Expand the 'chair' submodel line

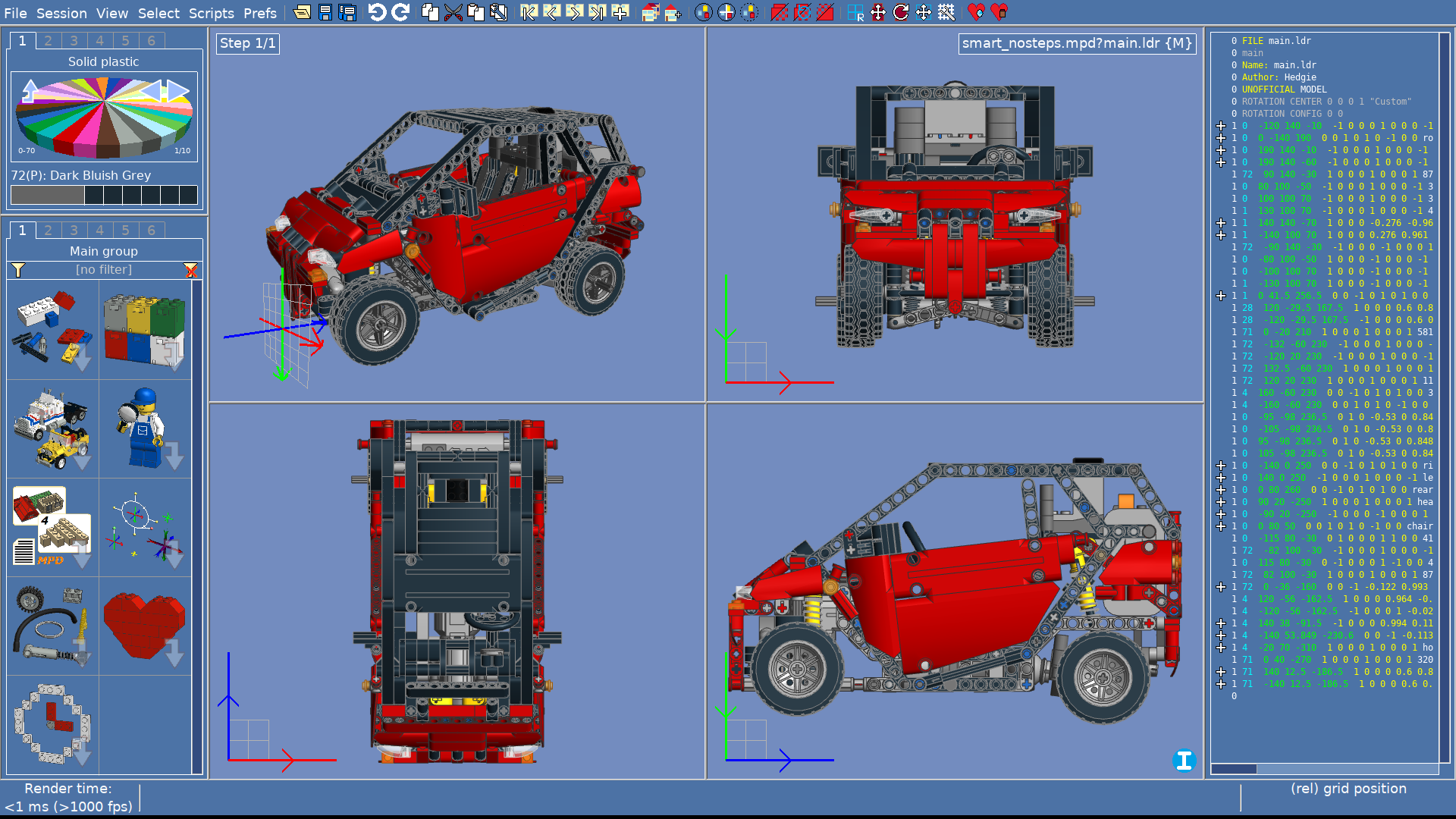pos(1221,526)
